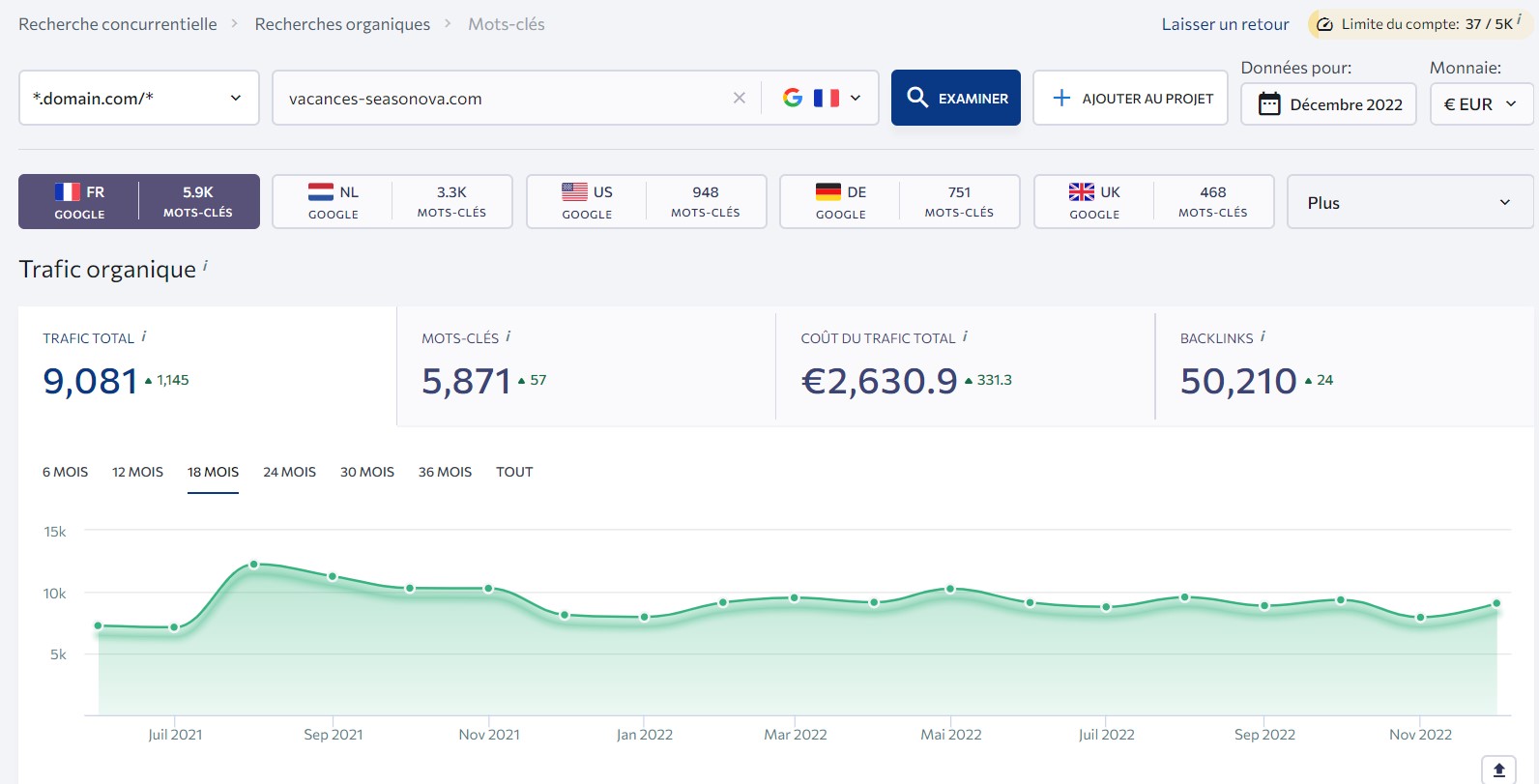Select the US Google 948 keywords tab
This screenshot has width=1539, height=784.
646,201
